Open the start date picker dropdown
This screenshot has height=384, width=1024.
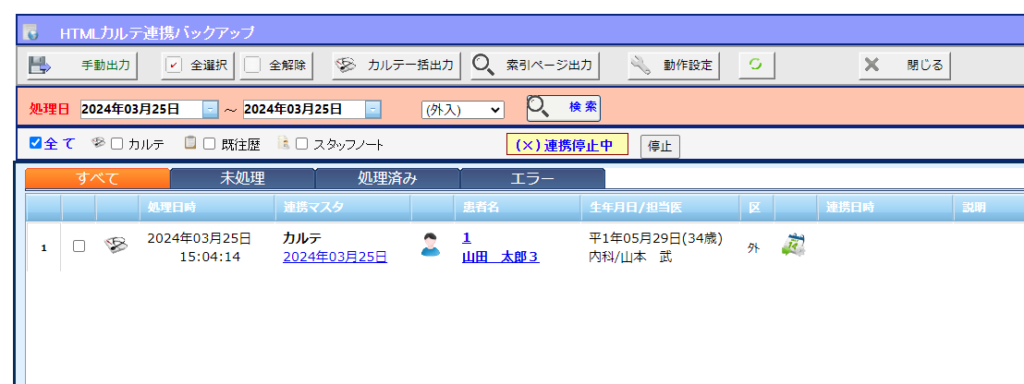[x=210, y=109]
